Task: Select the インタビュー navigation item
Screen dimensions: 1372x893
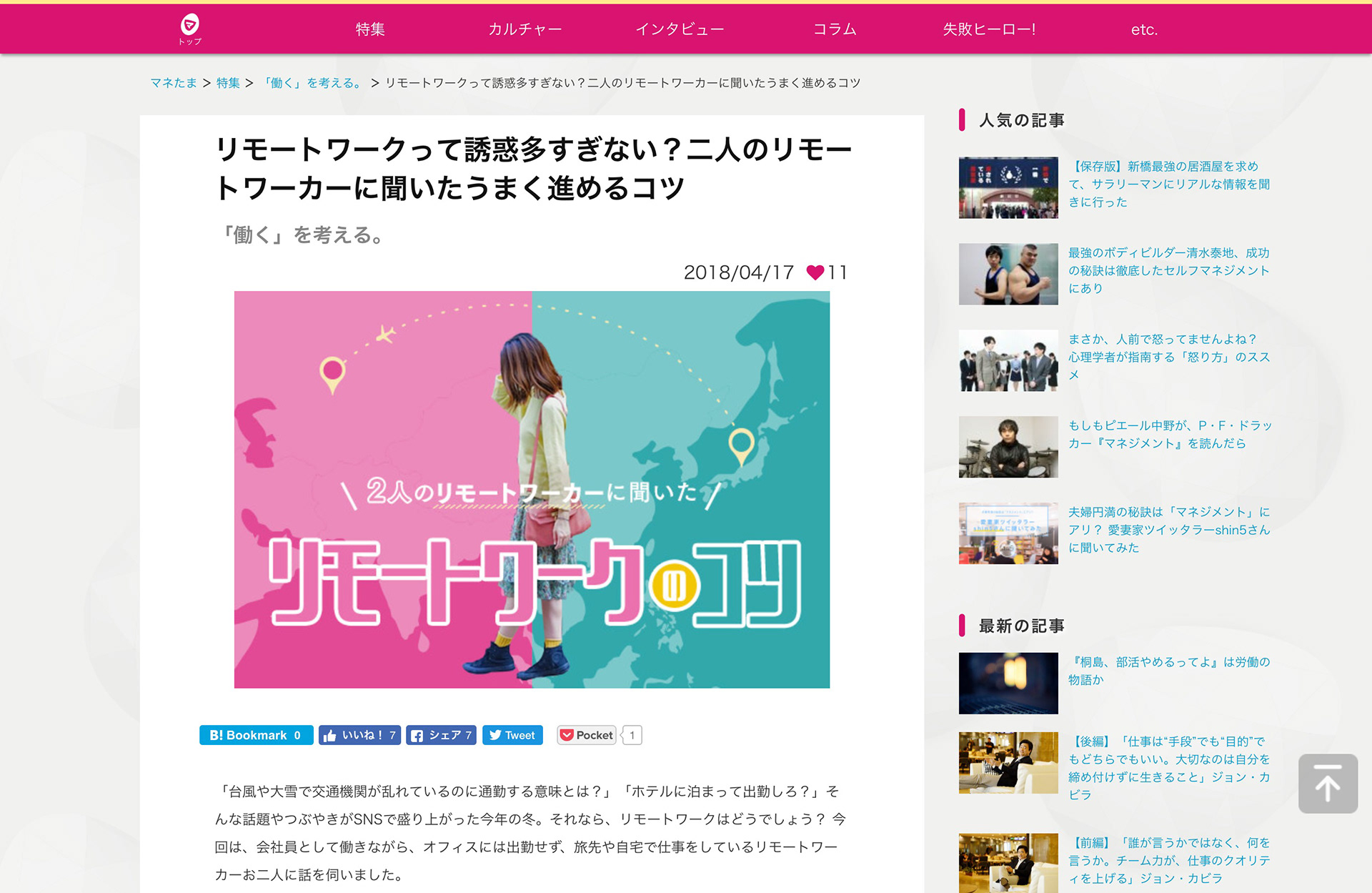Action: click(x=680, y=29)
